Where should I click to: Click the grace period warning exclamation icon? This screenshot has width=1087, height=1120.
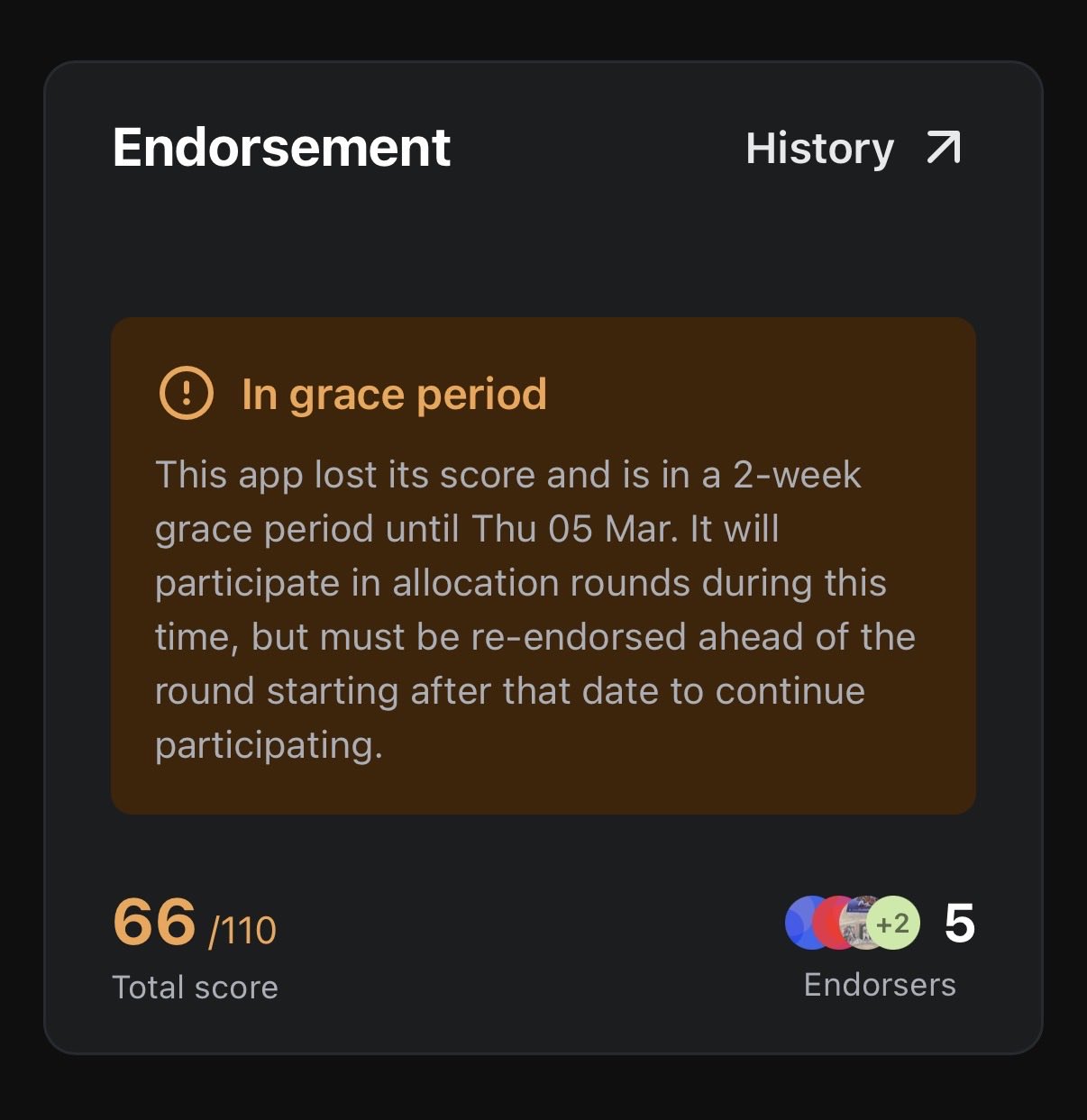point(186,394)
